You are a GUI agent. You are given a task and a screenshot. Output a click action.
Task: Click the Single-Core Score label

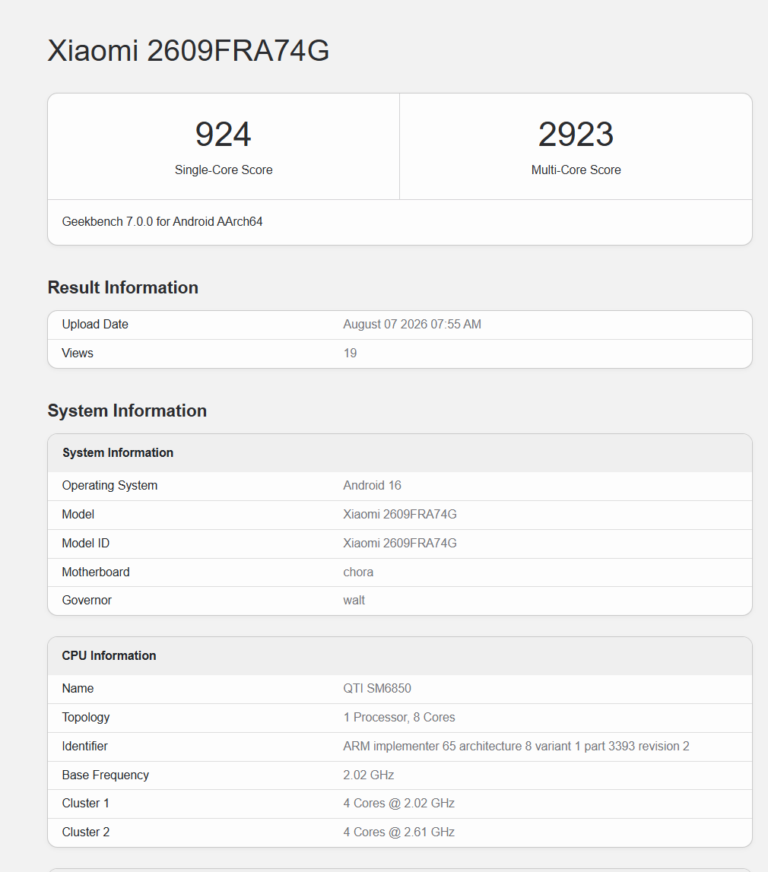[x=224, y=170]
